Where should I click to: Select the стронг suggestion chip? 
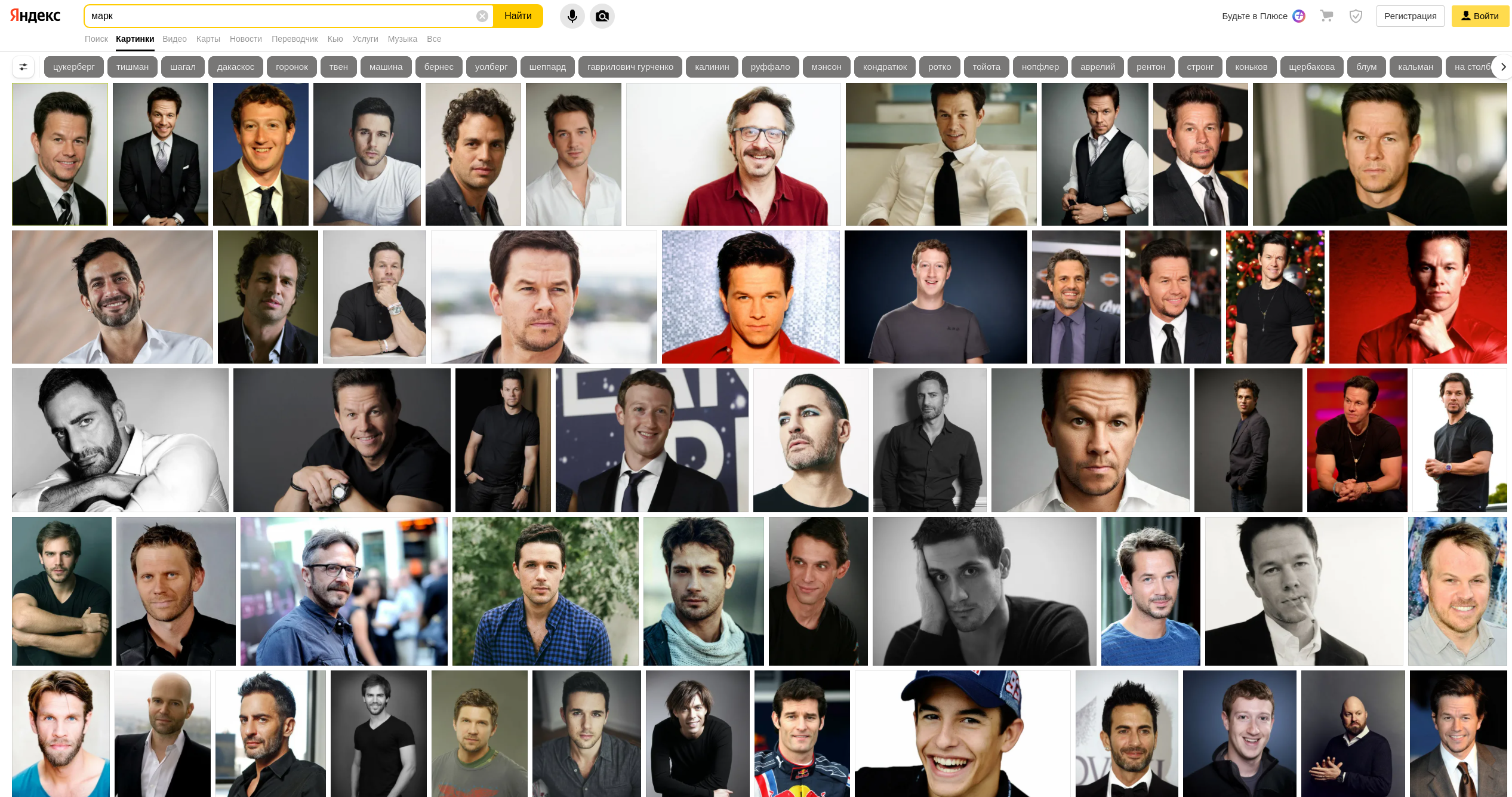point(1200,67)
